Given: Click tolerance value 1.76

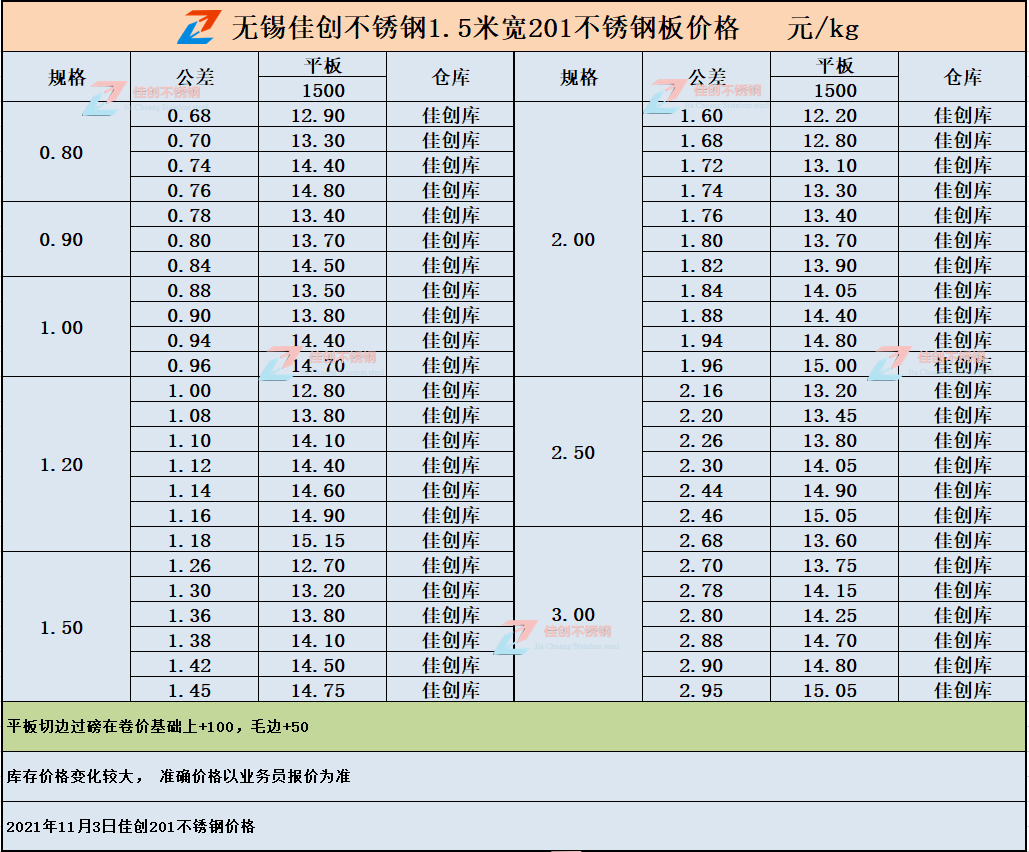Looking at the screenshot, I should 701,215.
